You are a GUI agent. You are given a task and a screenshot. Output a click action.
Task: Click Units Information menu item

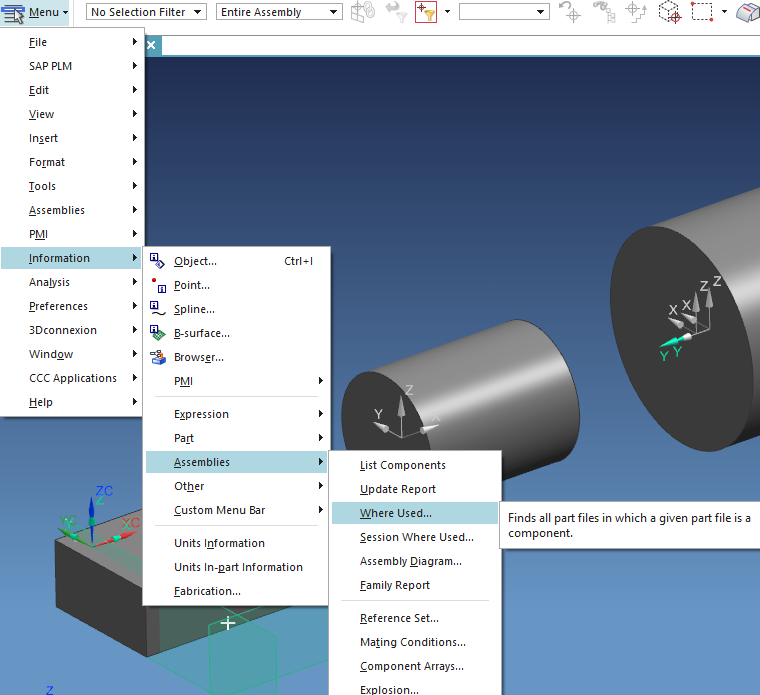pyautogui.click(x=219, y=543)
